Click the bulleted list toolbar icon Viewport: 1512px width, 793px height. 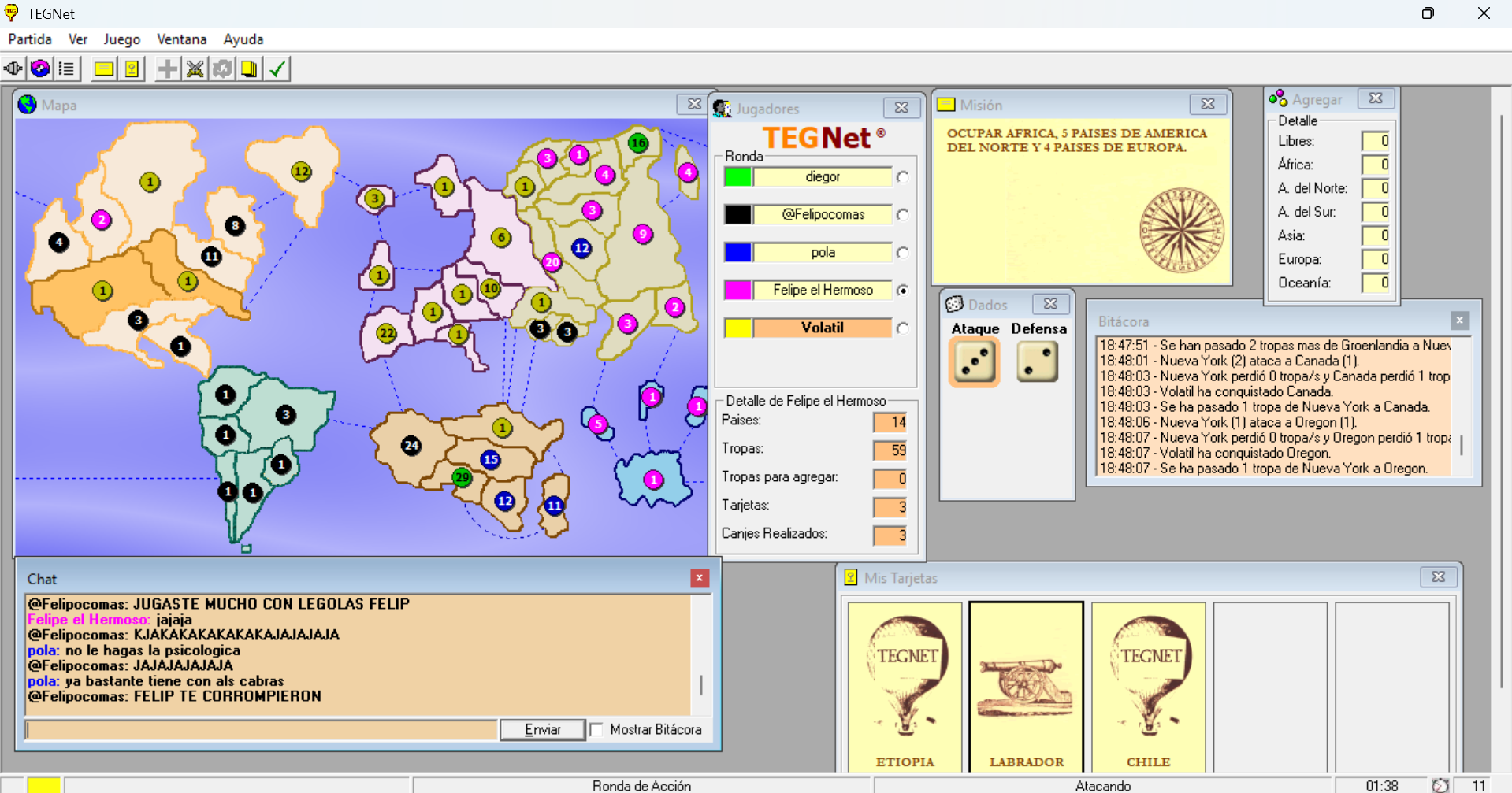67,69
